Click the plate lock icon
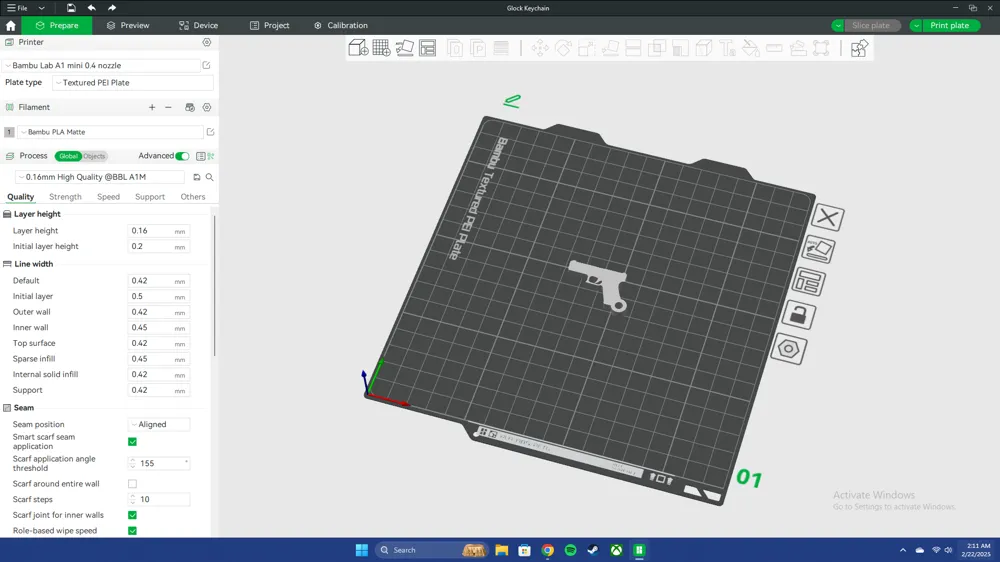Viewport: 1000px width, 562px height. coord(798,314)
